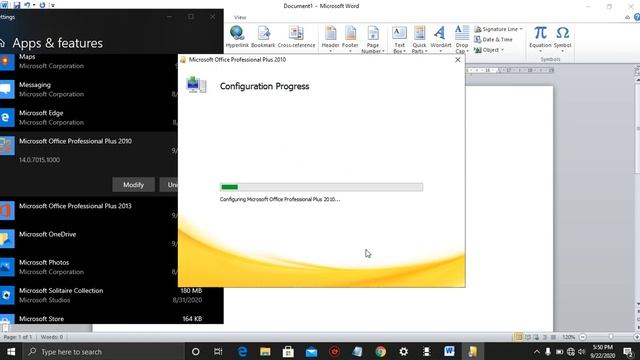Insert an Equation using the pi icon

click(x=540, y=38)
